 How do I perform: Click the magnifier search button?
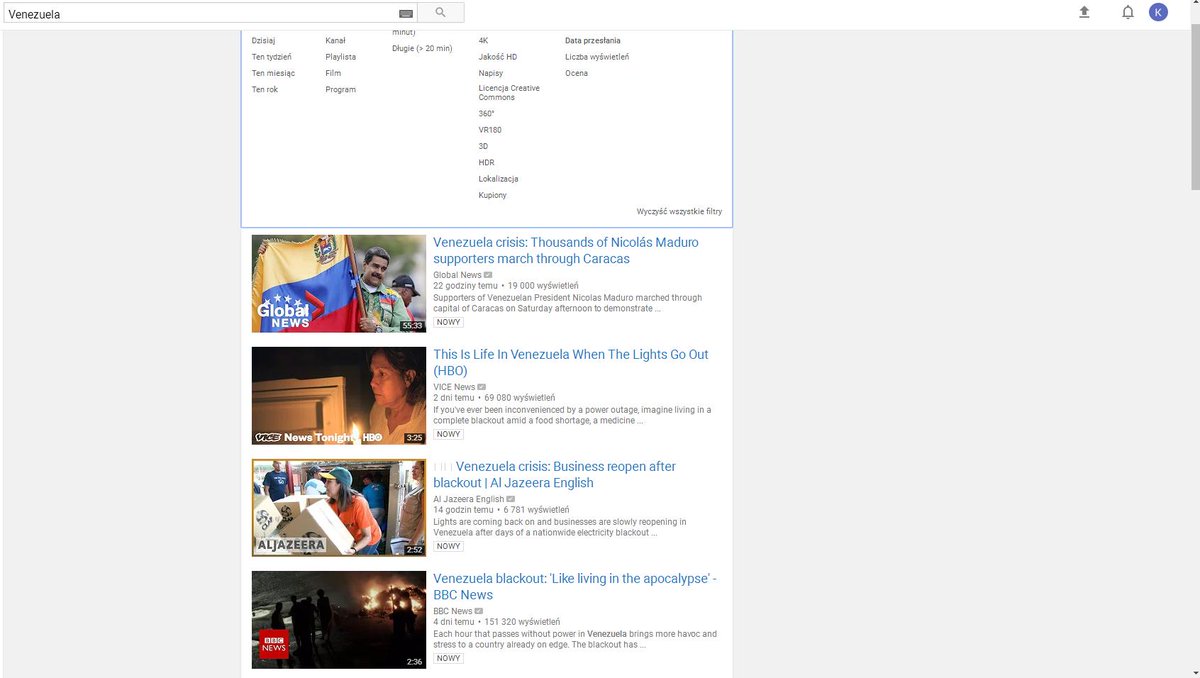pyautogui.click(x=440, y=13)
